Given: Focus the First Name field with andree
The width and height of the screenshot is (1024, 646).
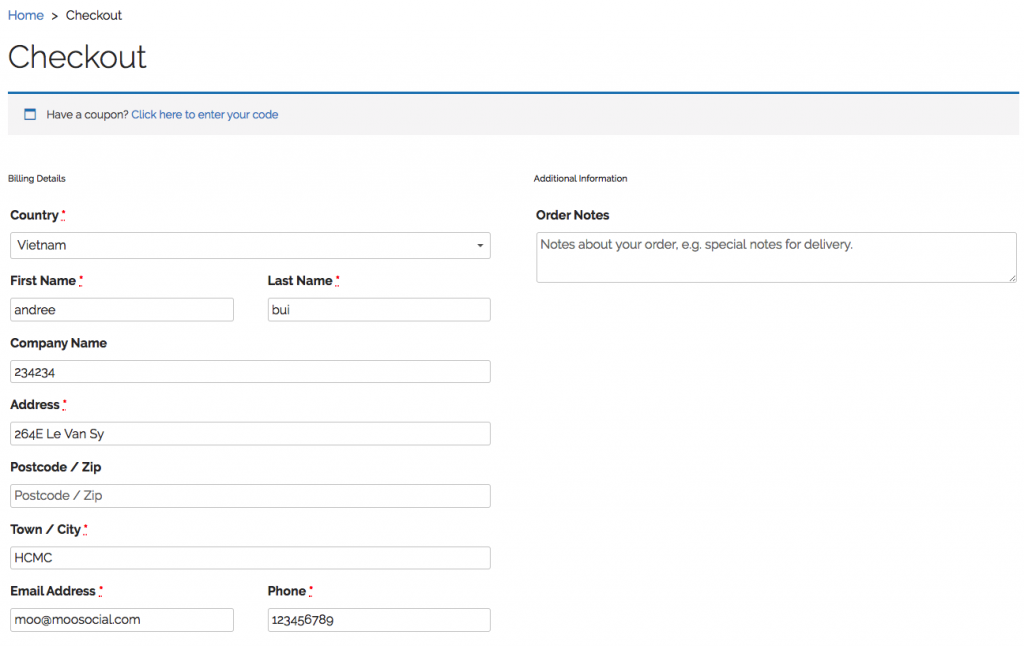Looking at the screenshot, I should point(121,310).
